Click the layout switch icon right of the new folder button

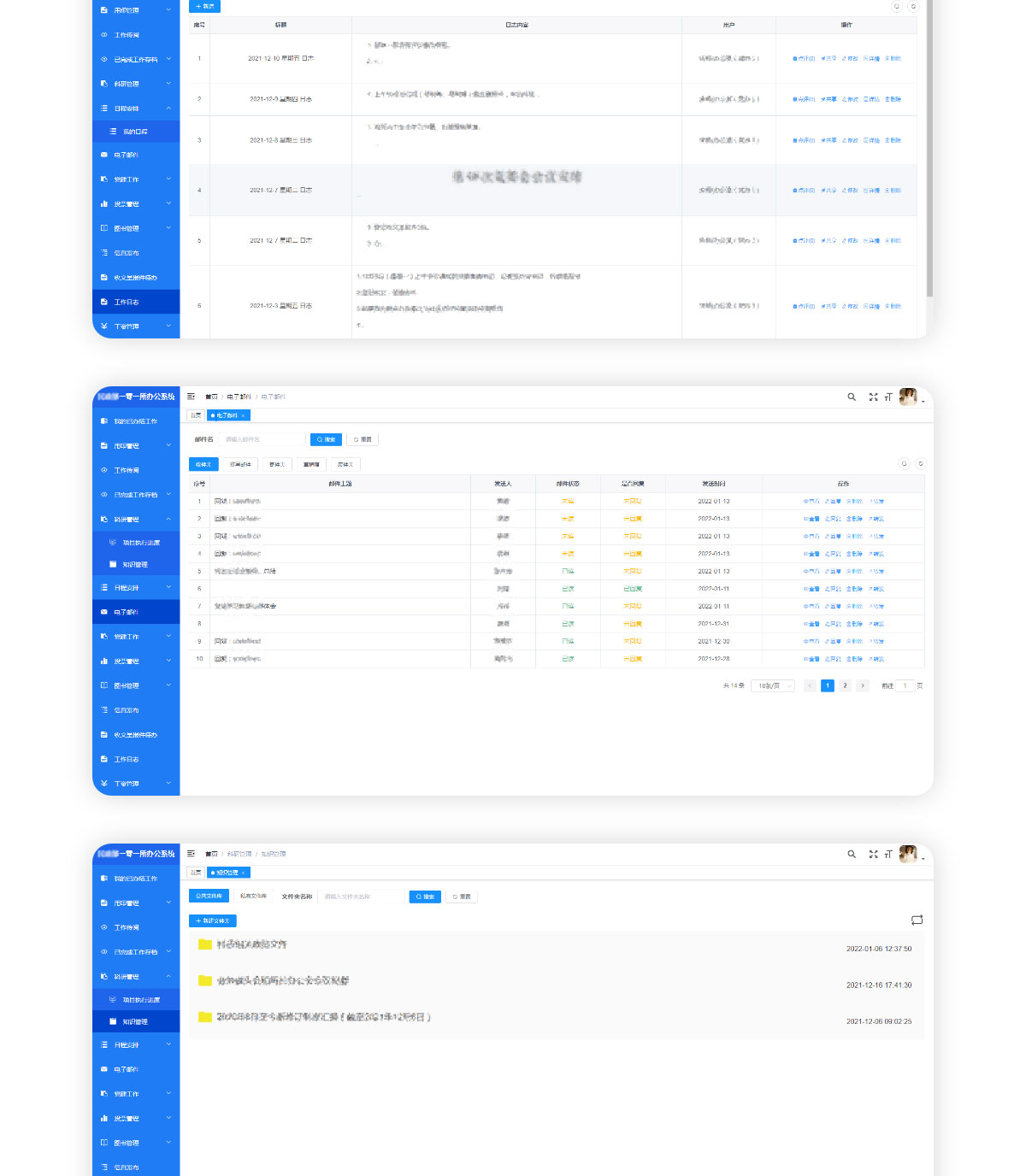point(917,920)
